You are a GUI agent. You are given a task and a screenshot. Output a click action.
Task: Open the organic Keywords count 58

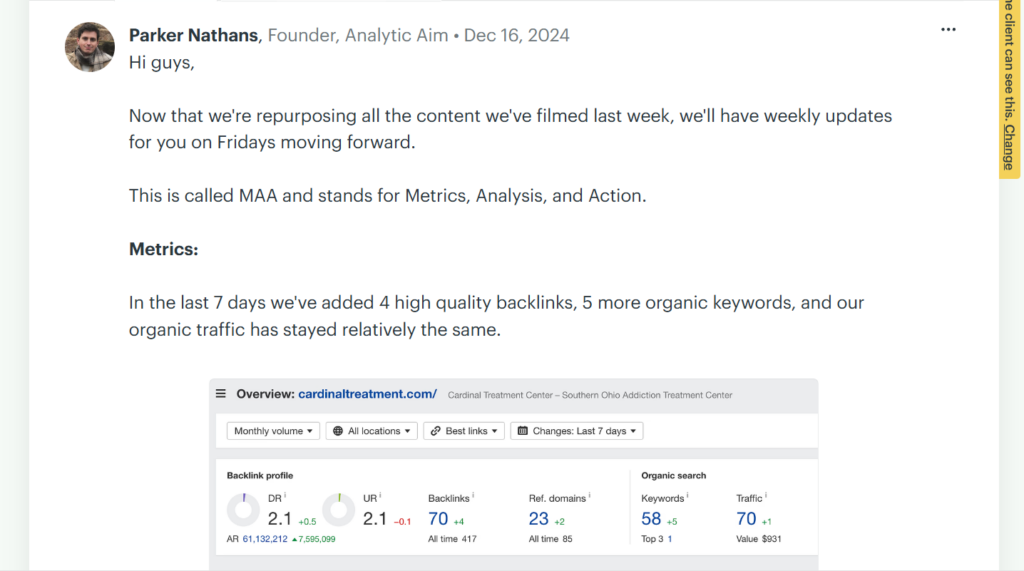point(651,519)
